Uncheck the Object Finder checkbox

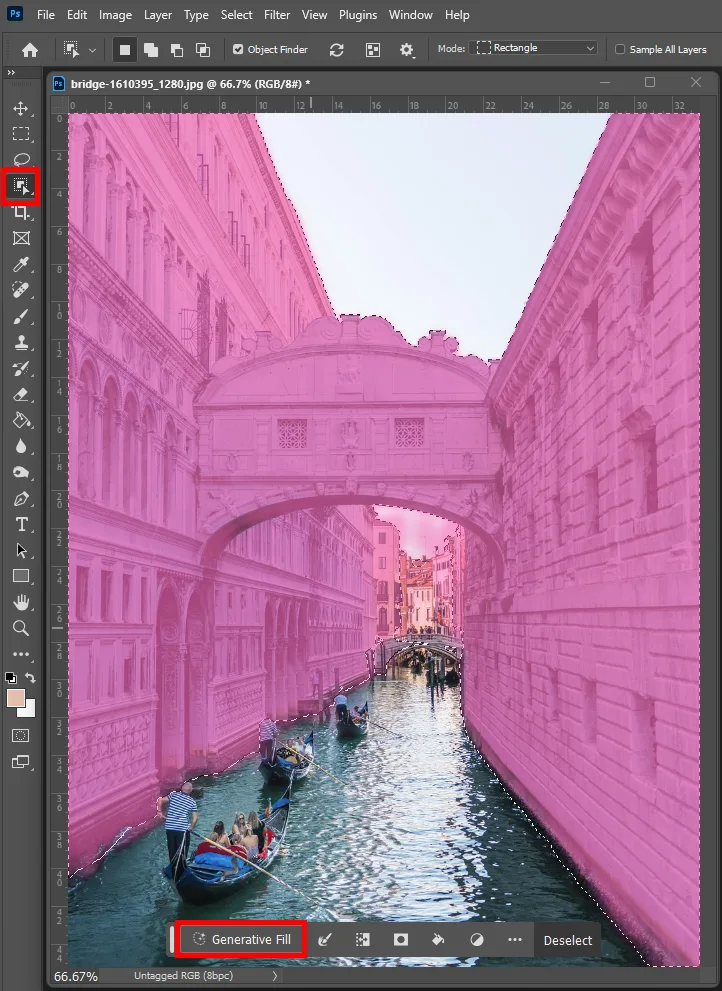tap(238, 49)
